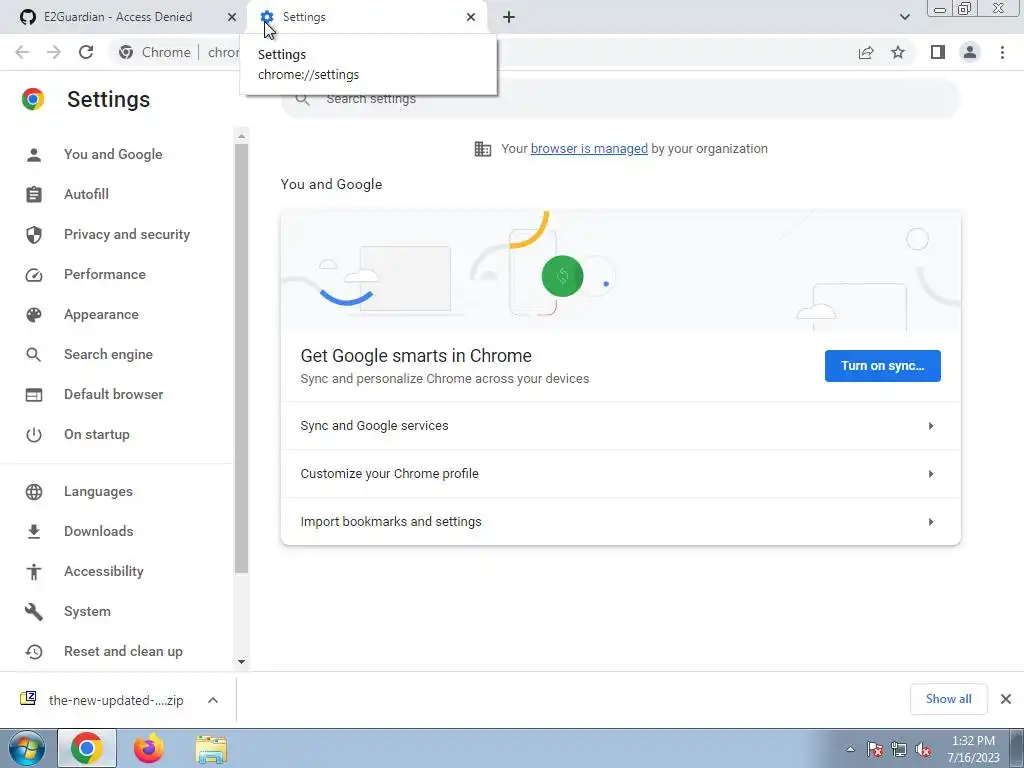Click the Windows Start button

pyautogui.click(x=27, y=748)
